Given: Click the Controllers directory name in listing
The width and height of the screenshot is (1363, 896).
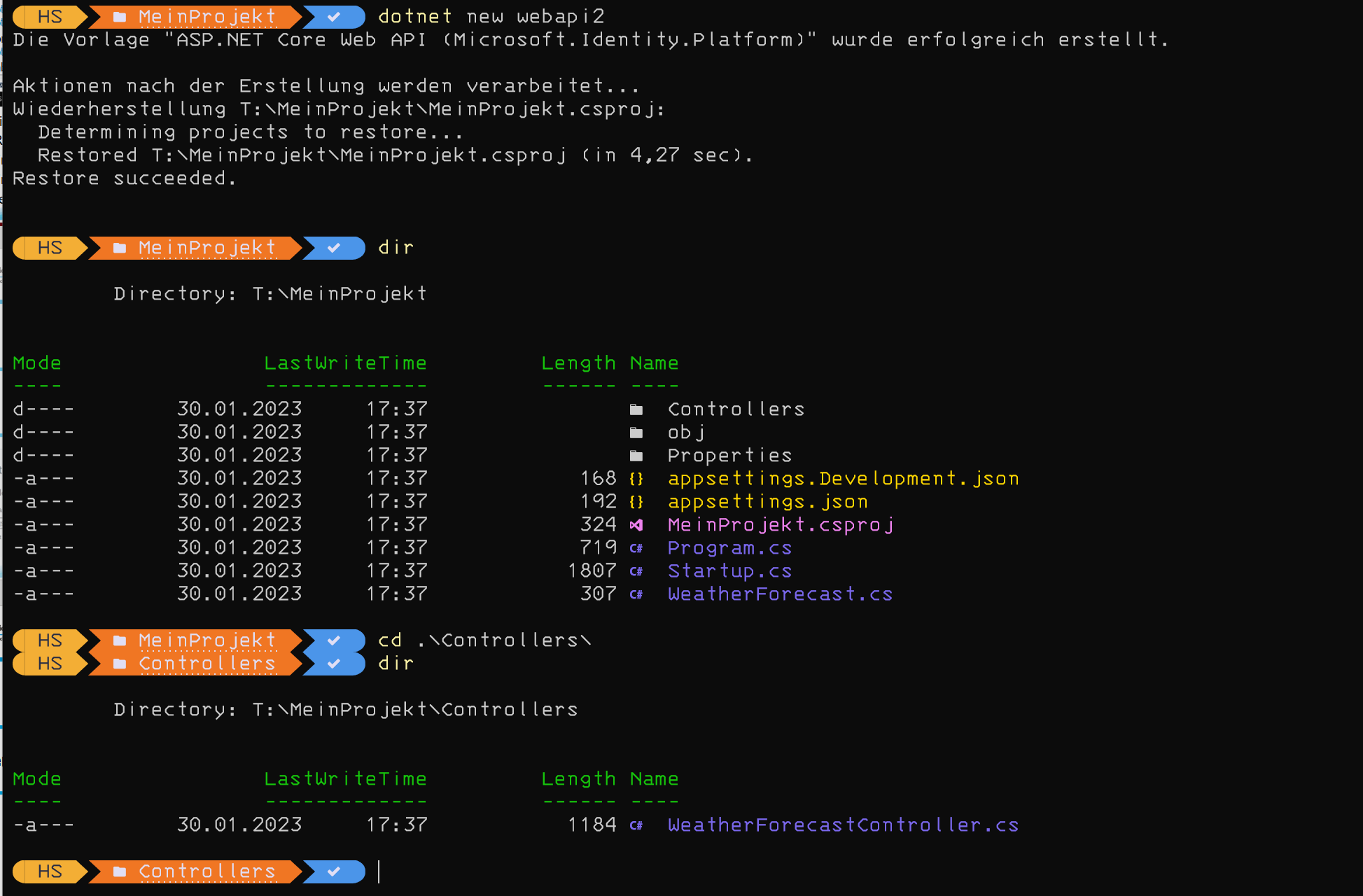Looking at the screenshot, I should [736, 409].
